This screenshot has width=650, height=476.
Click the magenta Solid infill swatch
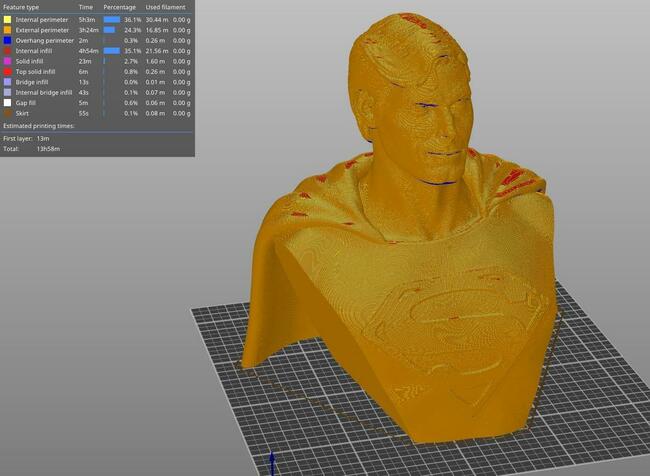coord(7,61)
